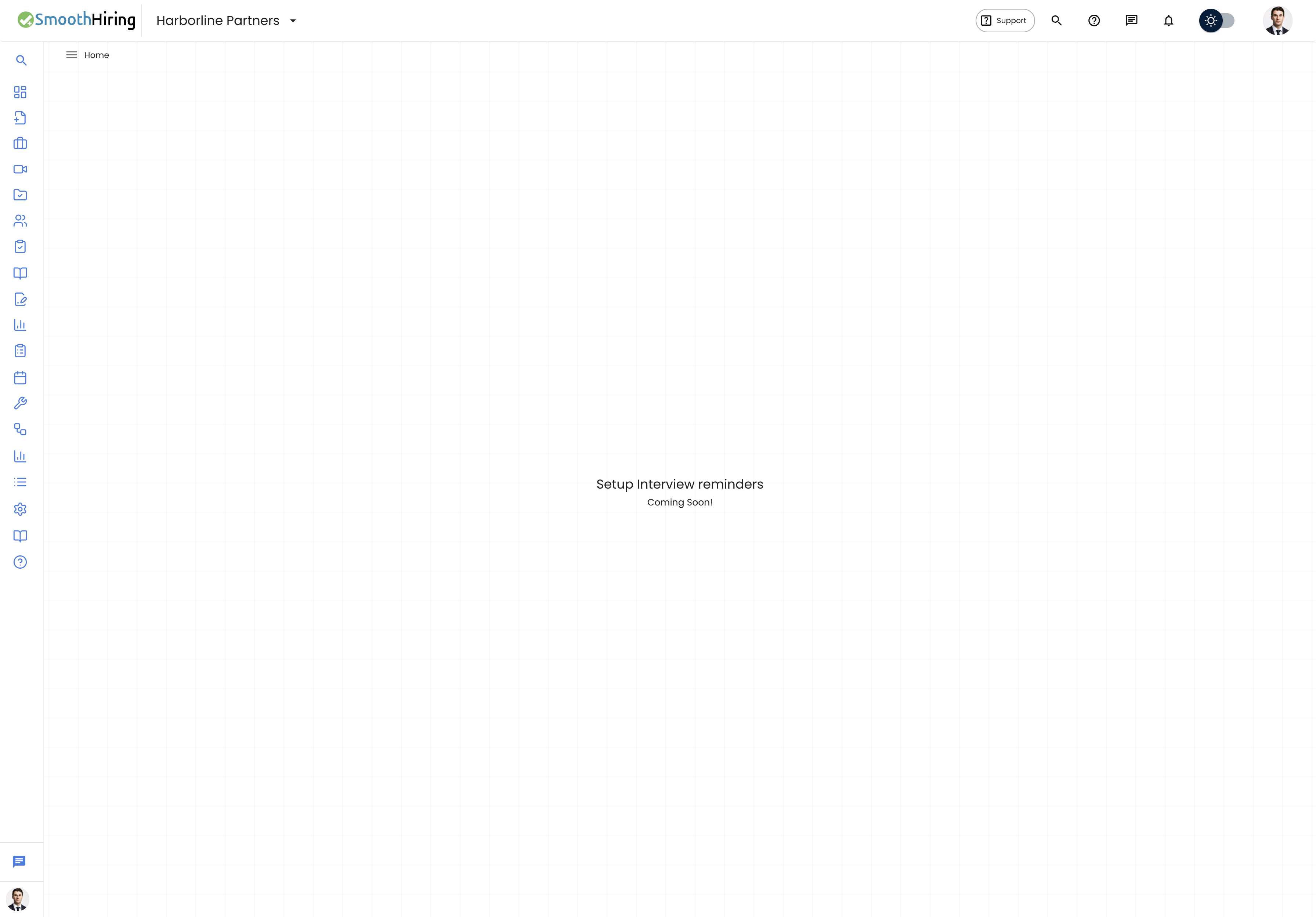Open the clipboard checkmark icon in sidebar
This screenshot has height=917, width=1316.
[20, 246]
